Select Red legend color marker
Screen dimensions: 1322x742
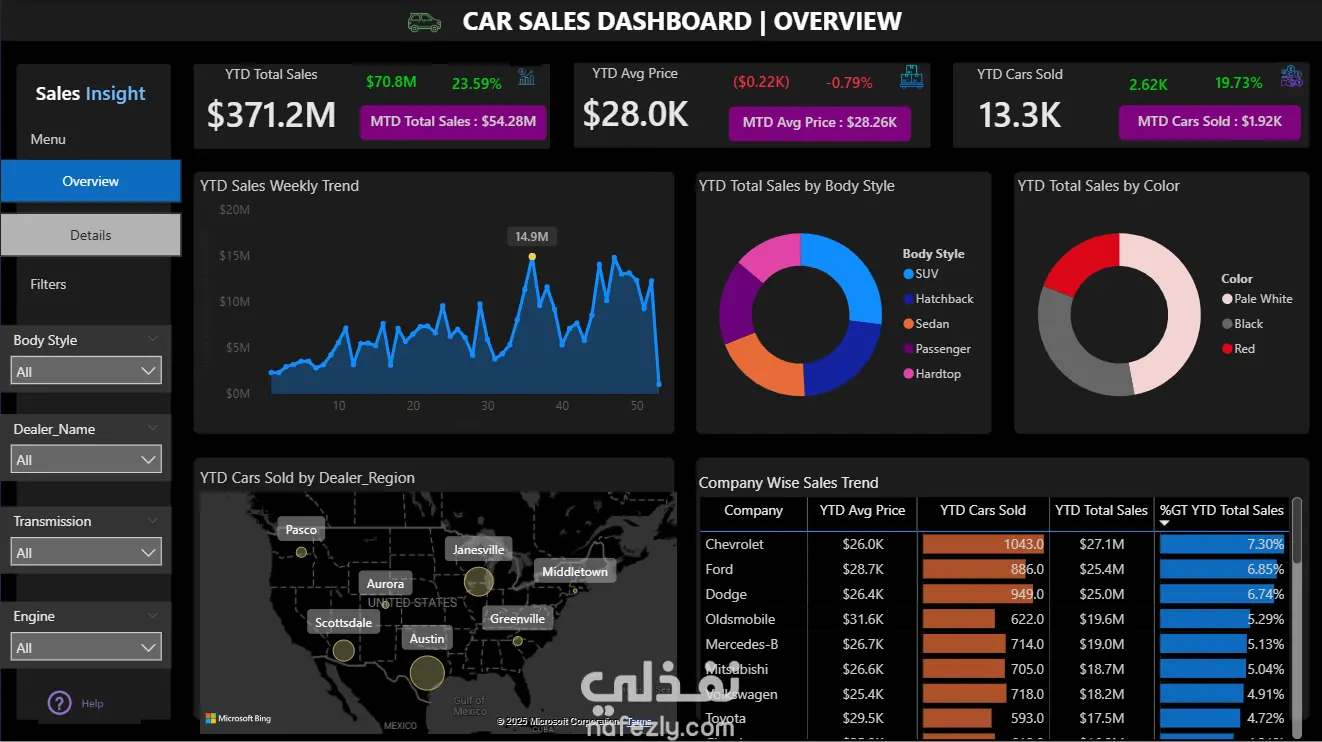(1227, 349)
